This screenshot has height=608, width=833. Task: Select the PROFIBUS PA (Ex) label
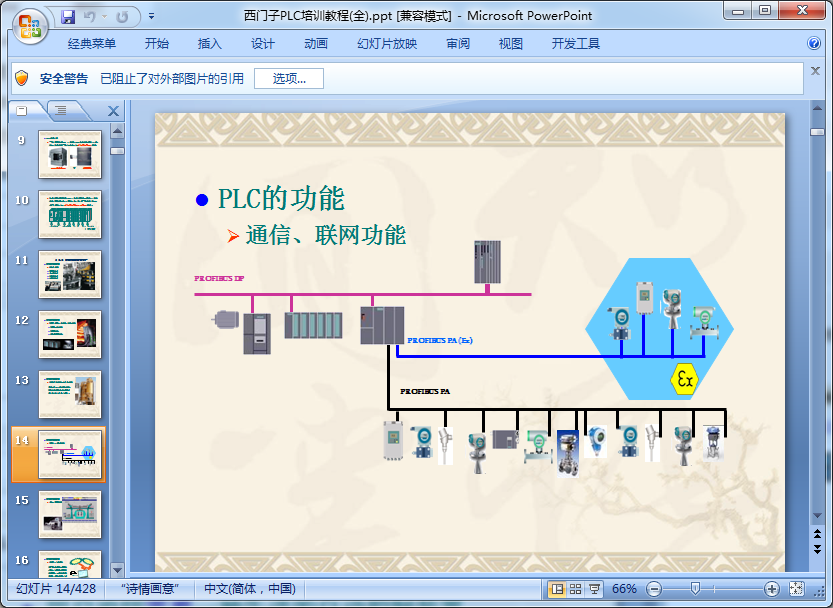point(440,340)
